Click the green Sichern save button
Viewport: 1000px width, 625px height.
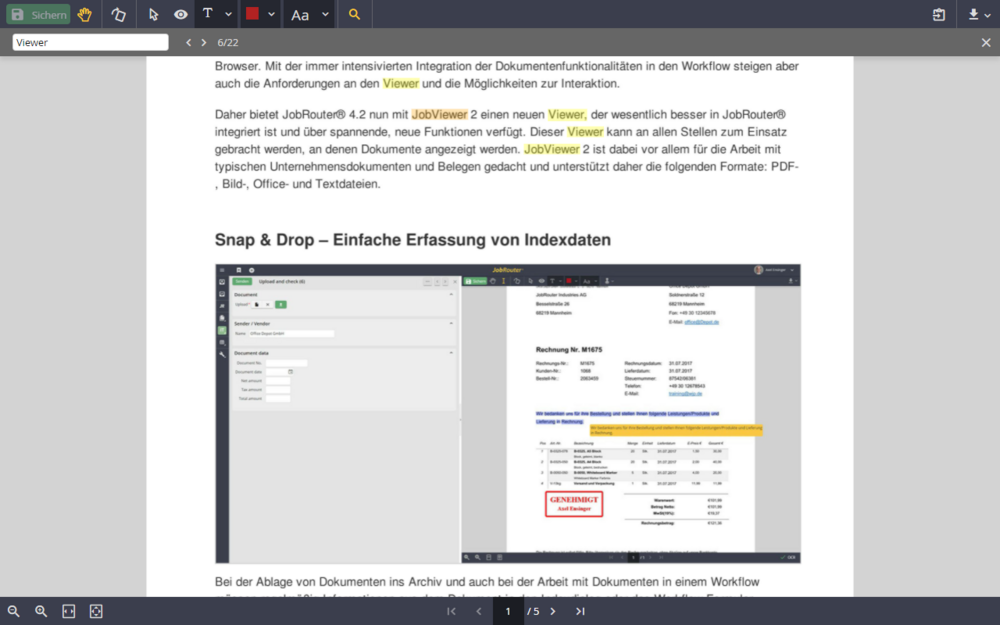click(38, 14)
